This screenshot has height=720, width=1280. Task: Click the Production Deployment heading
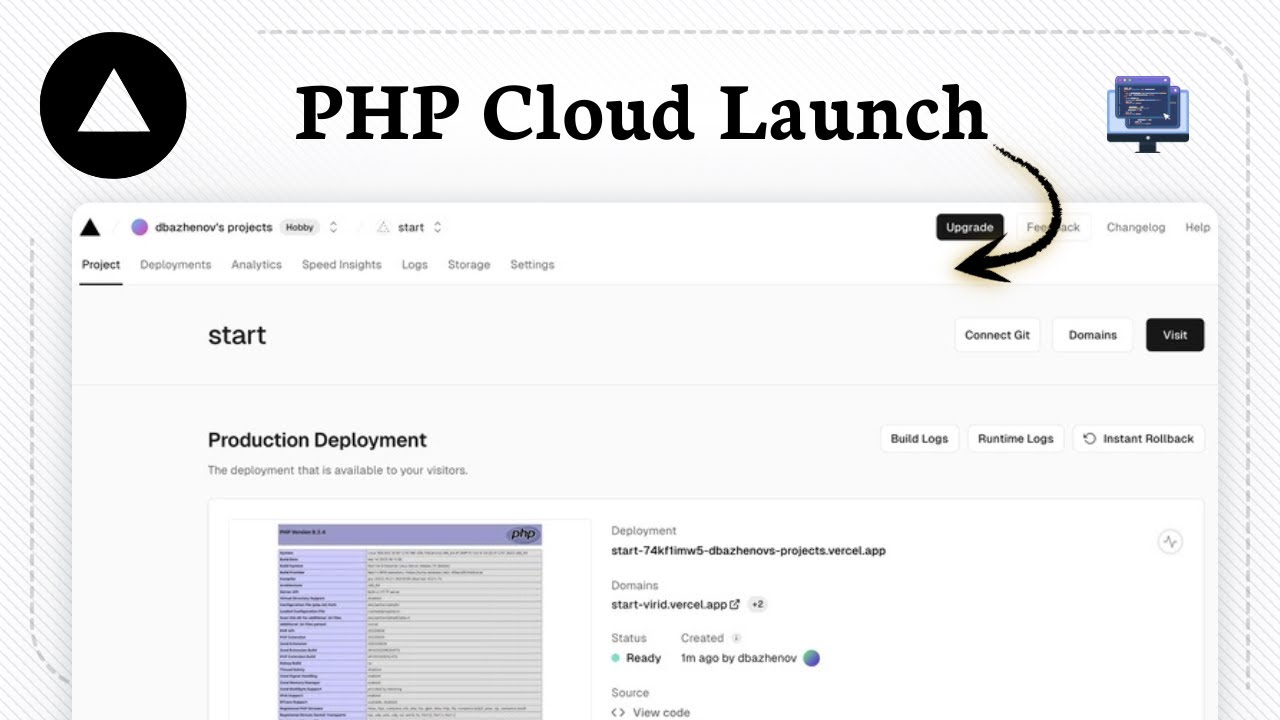click(x=317, y=440)
